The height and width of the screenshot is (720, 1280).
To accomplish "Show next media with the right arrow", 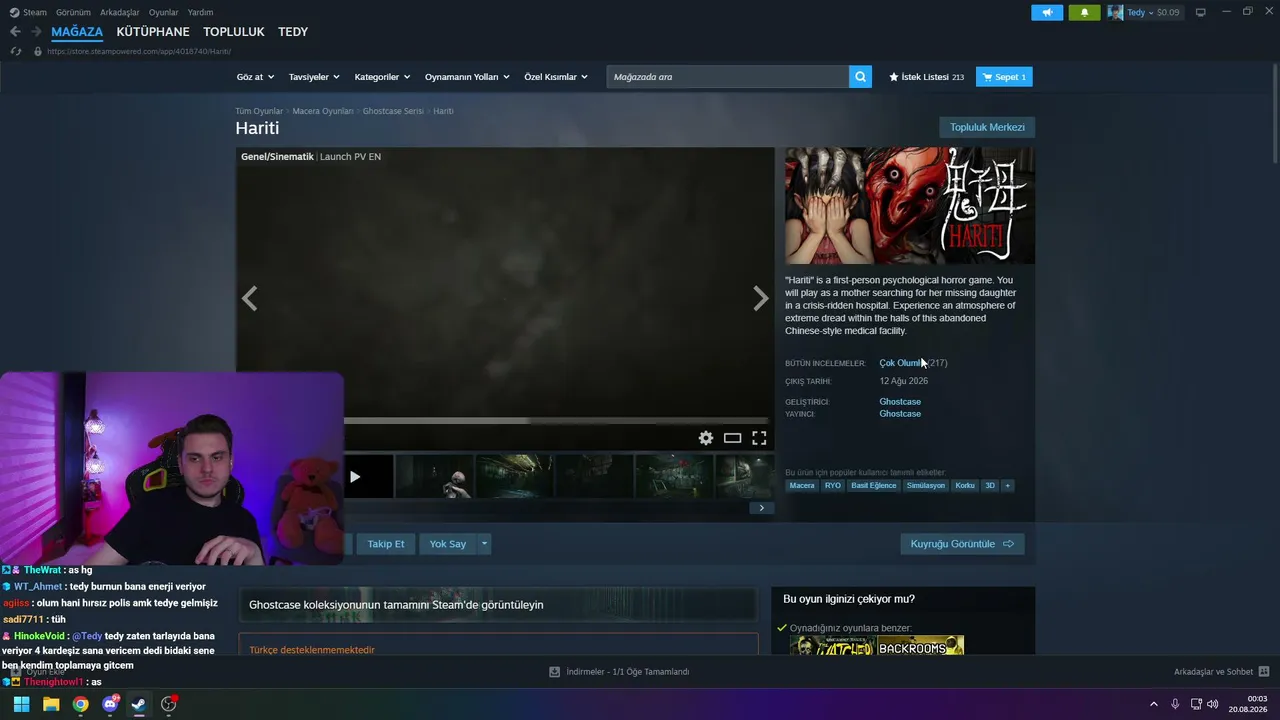I will [761, 298].
